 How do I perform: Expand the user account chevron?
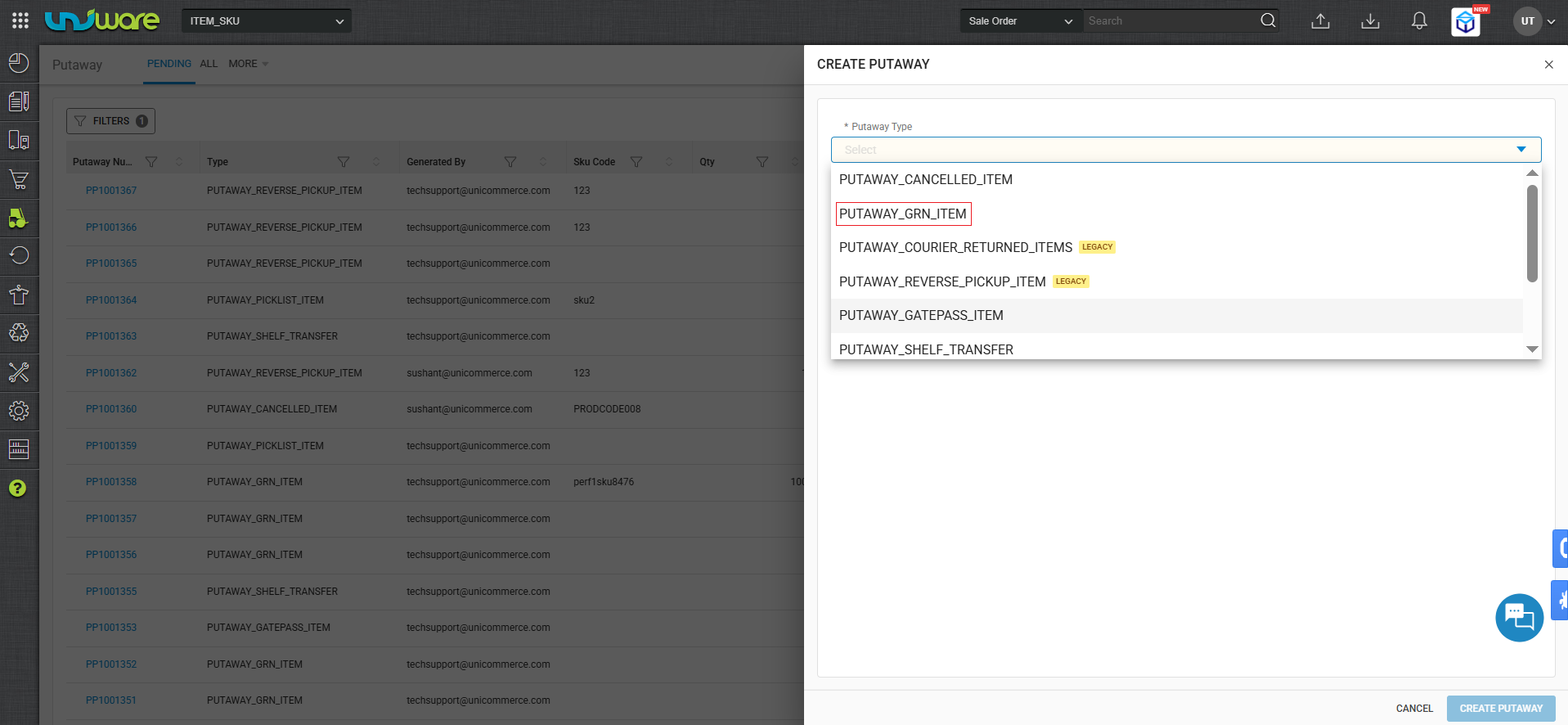[1551, 22]
